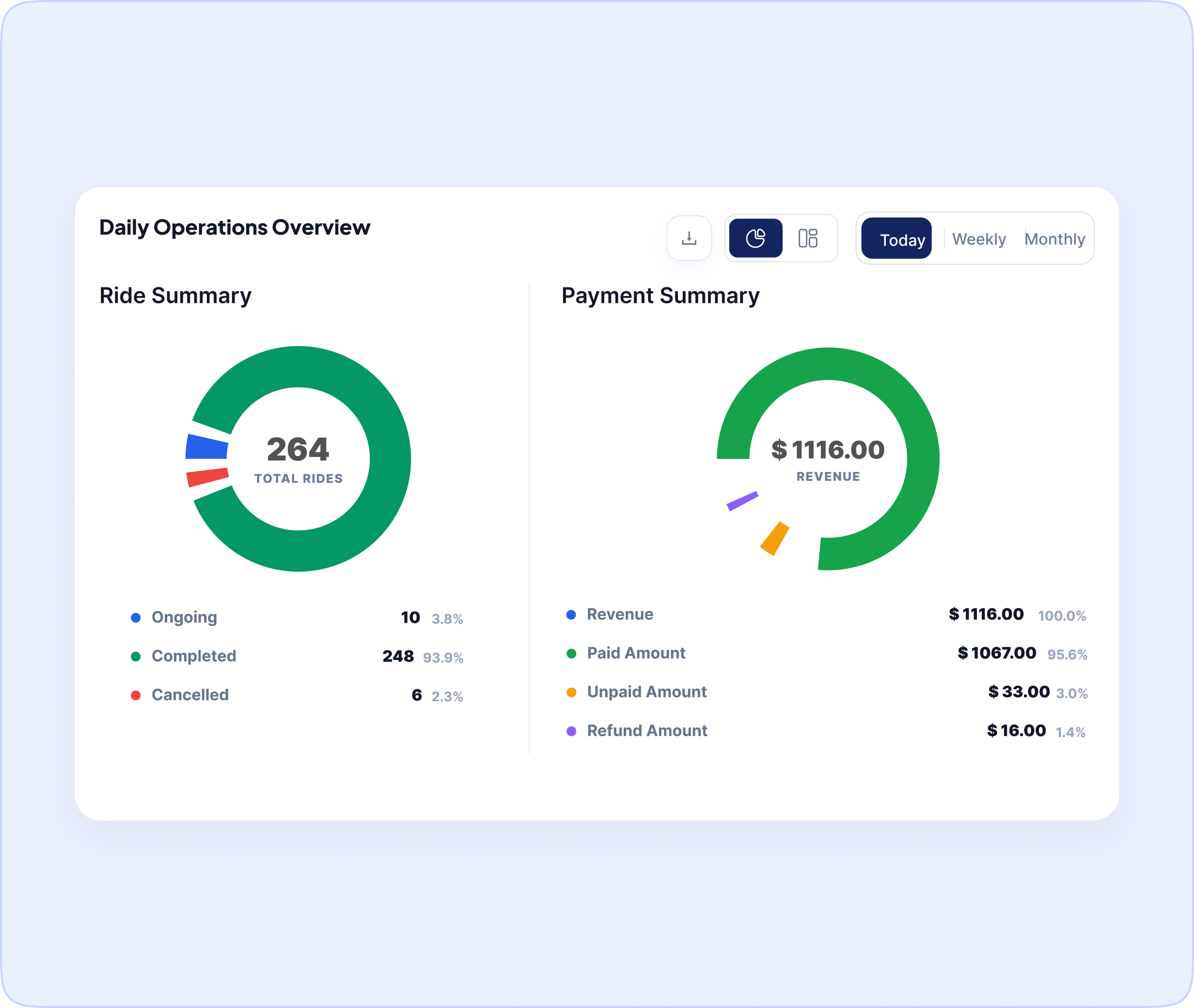1194x1008 pixels.
Task: Switch to the grid layout view
Action: click(808, 238)
